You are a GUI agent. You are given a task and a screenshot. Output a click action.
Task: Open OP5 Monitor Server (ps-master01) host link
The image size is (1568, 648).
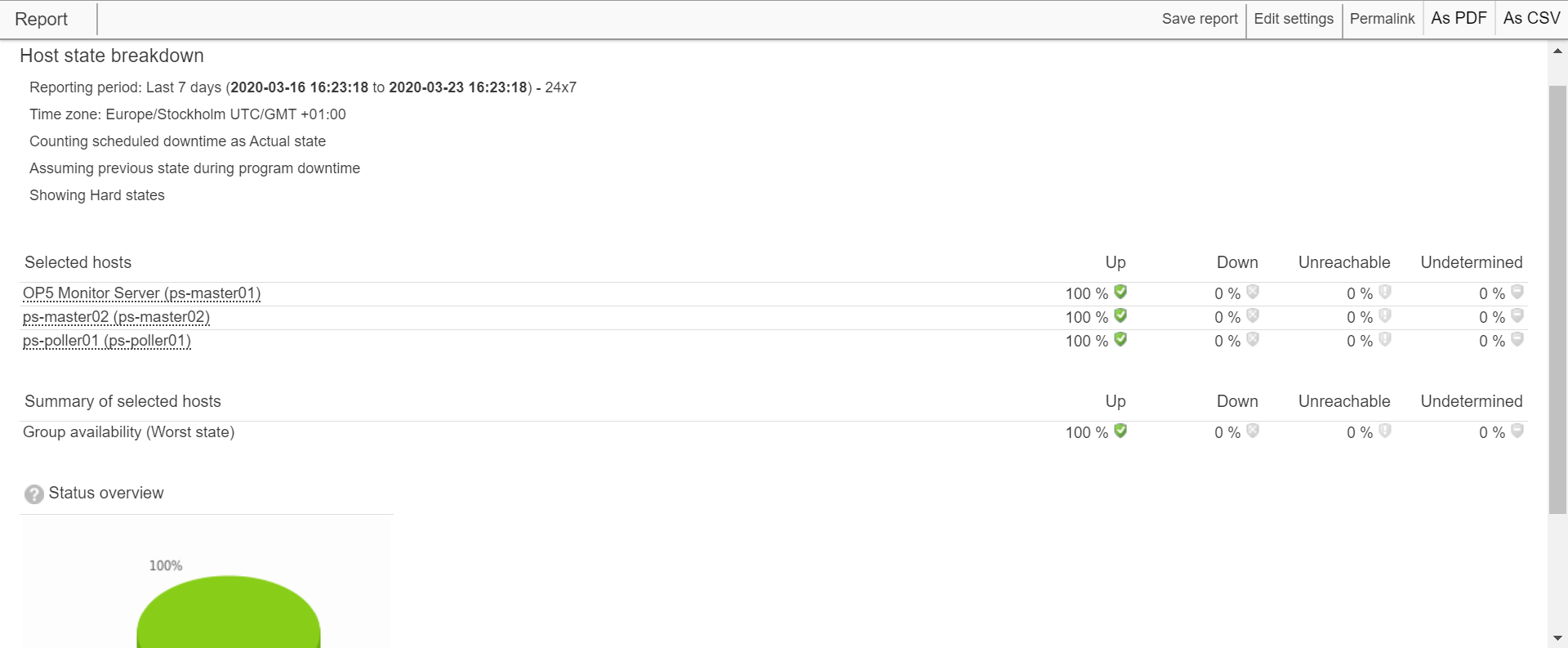point(141,293)
